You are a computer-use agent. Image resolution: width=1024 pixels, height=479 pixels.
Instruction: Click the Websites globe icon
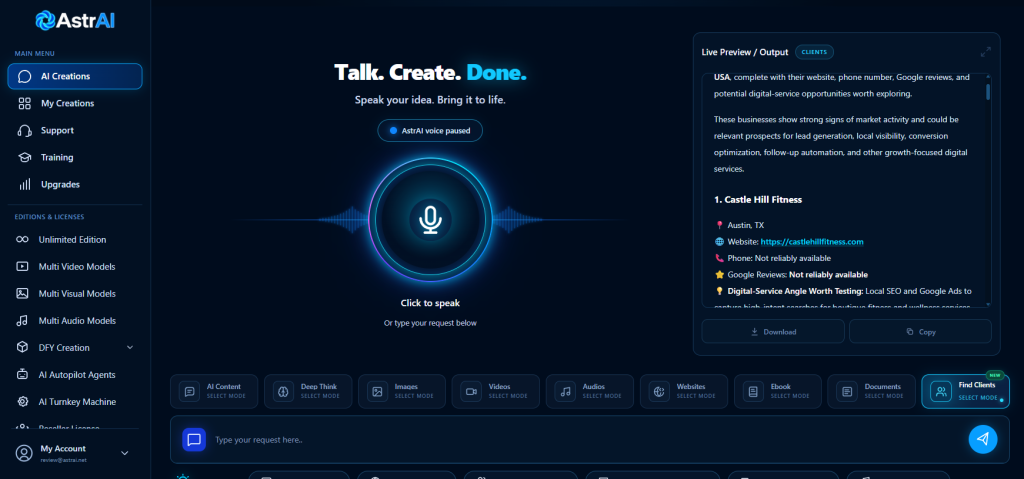coord(660,392)
